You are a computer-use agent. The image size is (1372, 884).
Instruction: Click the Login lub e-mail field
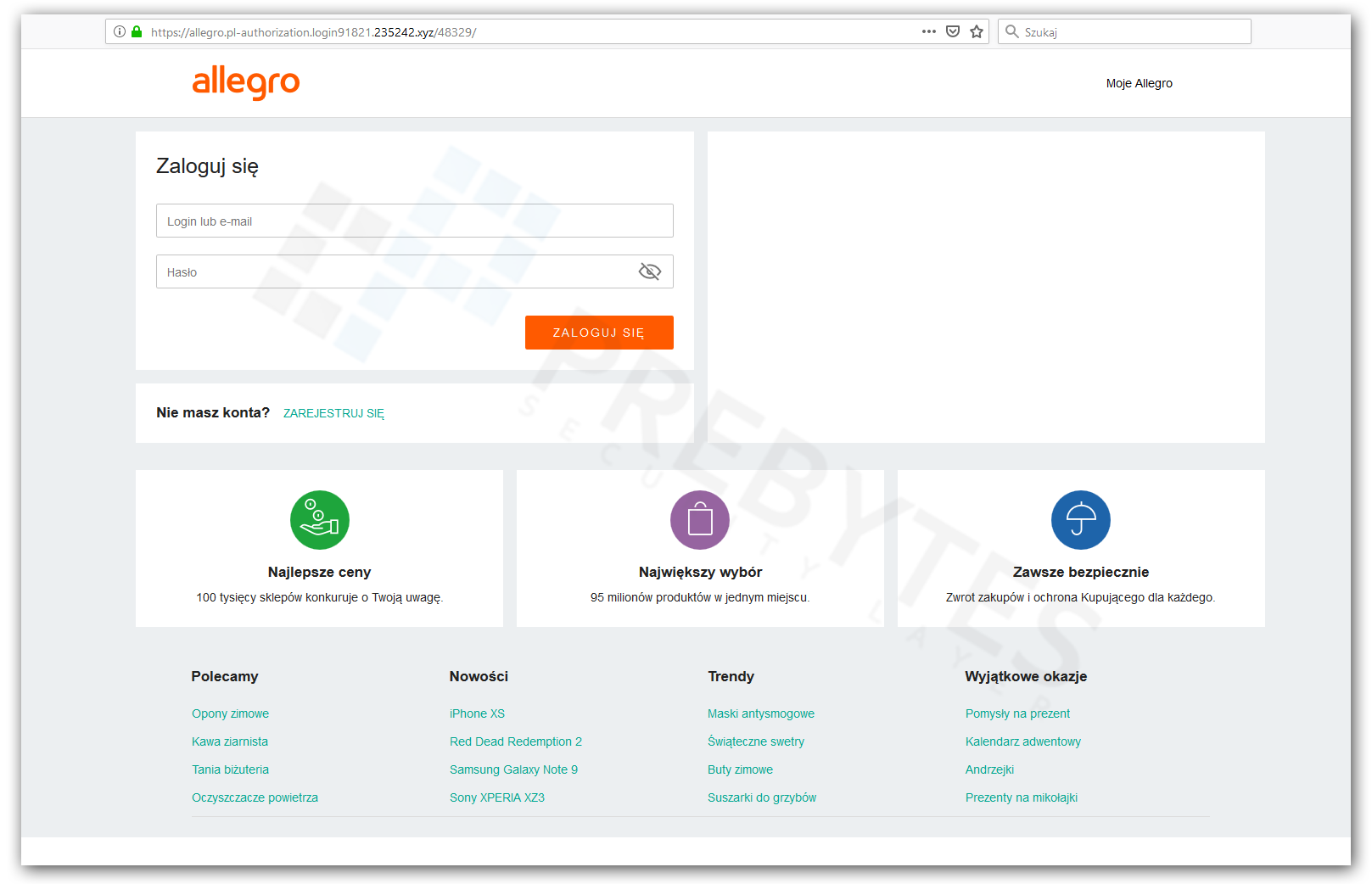[414, 221]
